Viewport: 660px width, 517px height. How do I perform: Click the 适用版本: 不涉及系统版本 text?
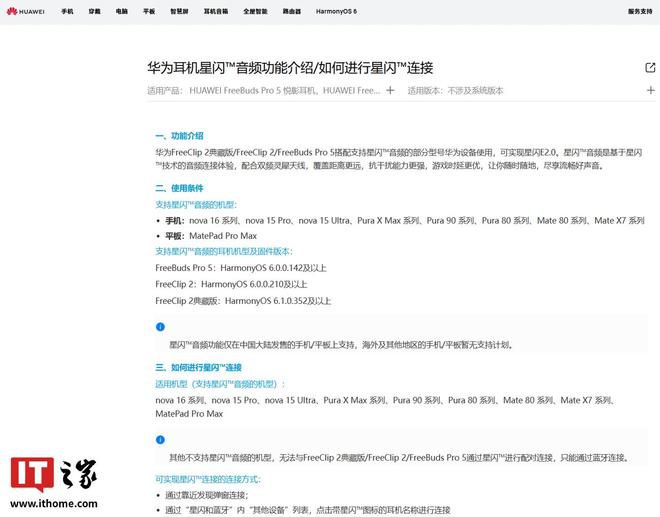[455, 91]
